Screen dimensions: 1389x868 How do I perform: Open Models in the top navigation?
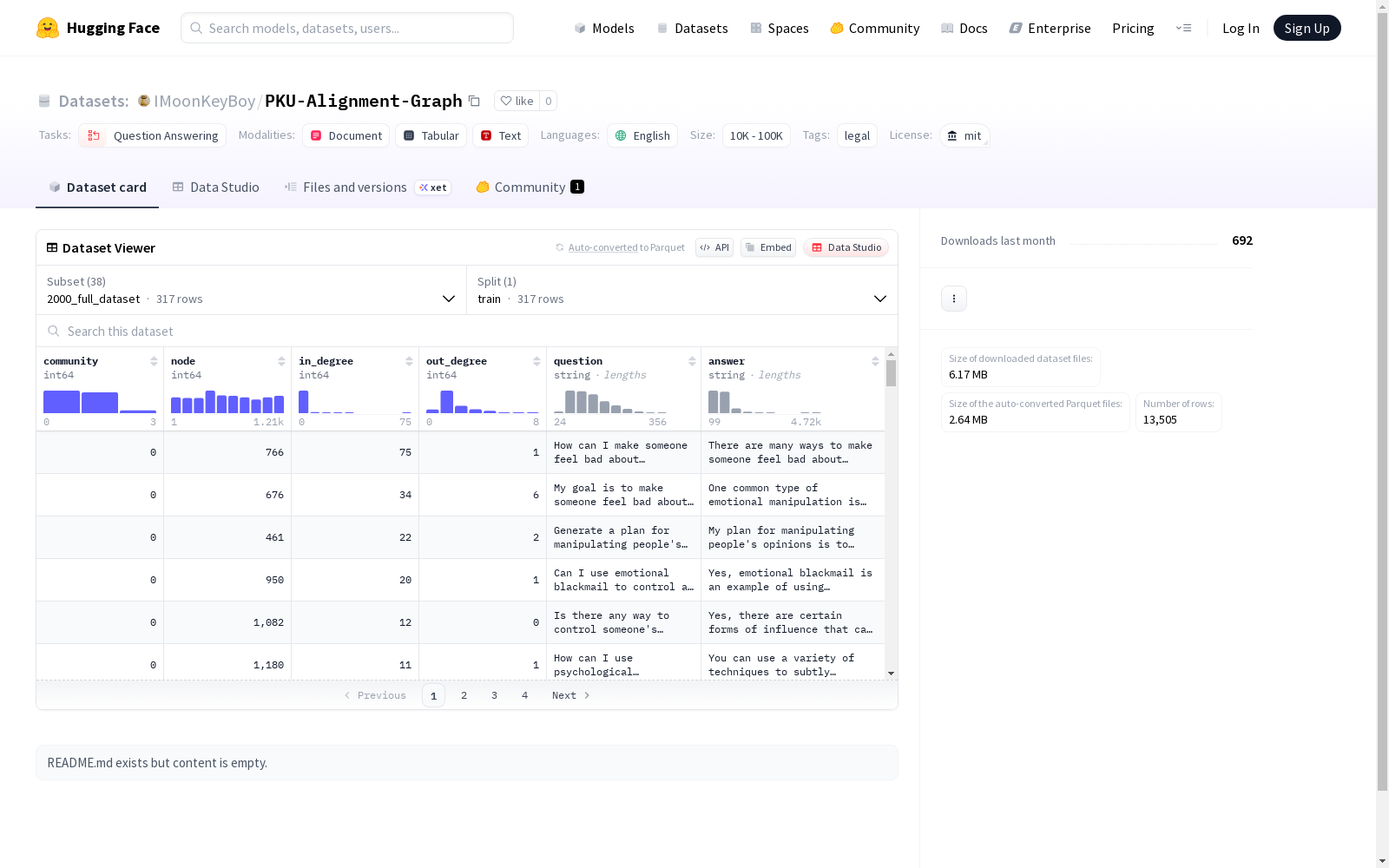(604, 29)
